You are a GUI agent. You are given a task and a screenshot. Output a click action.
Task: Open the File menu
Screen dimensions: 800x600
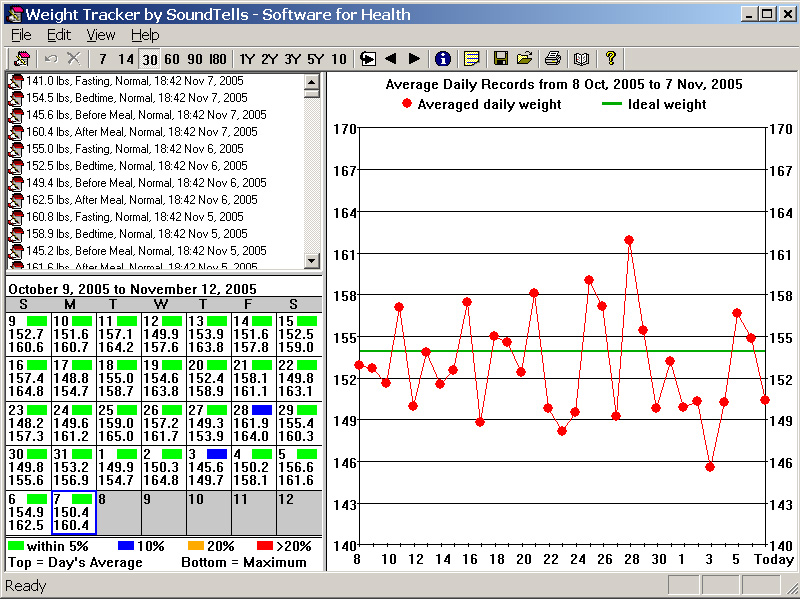point(21,35)
